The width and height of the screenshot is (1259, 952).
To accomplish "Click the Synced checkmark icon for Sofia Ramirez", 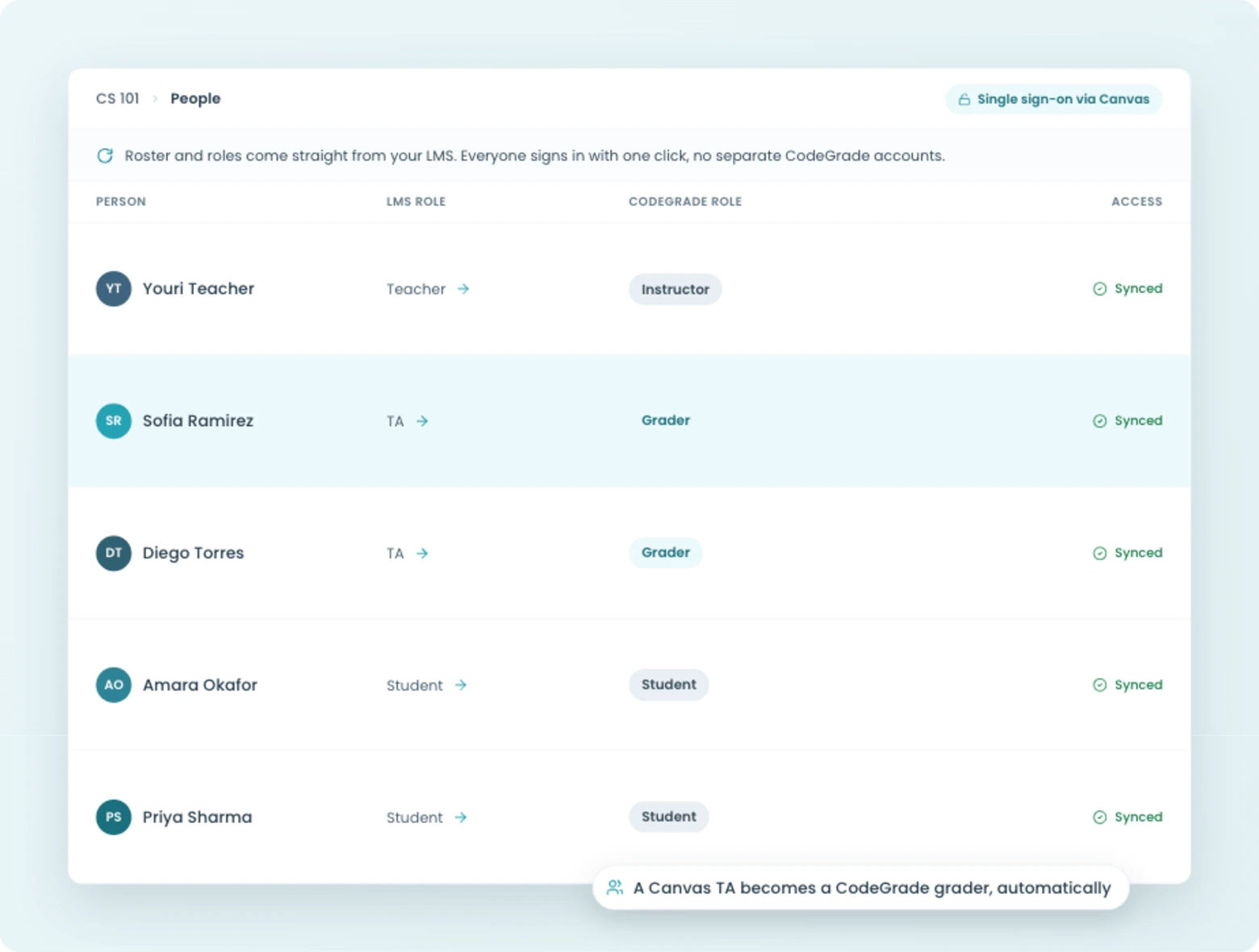I will pyautogui.click(x=1099, y=421).
